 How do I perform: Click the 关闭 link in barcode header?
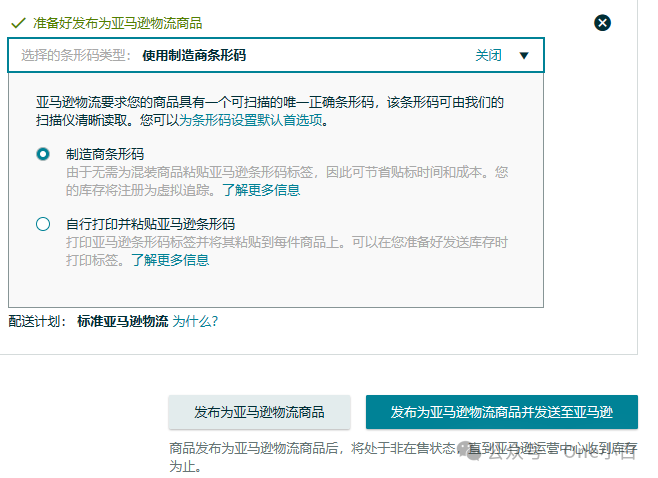tap(488, 55)
